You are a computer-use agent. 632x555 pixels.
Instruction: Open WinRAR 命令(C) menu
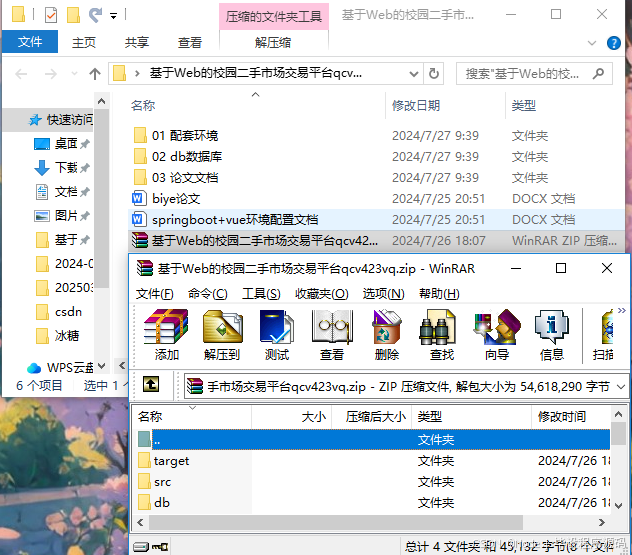208,294
